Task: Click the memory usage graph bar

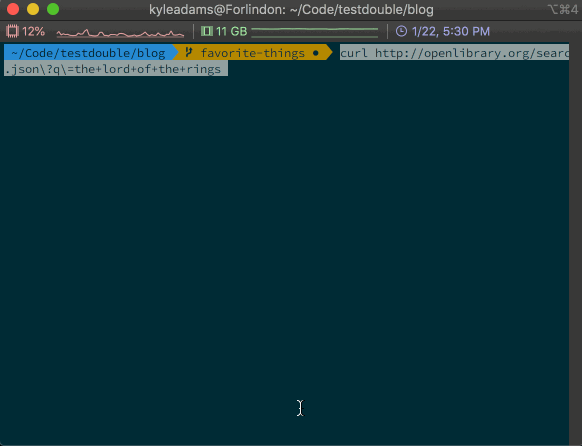Action: [x=314, y=32]
